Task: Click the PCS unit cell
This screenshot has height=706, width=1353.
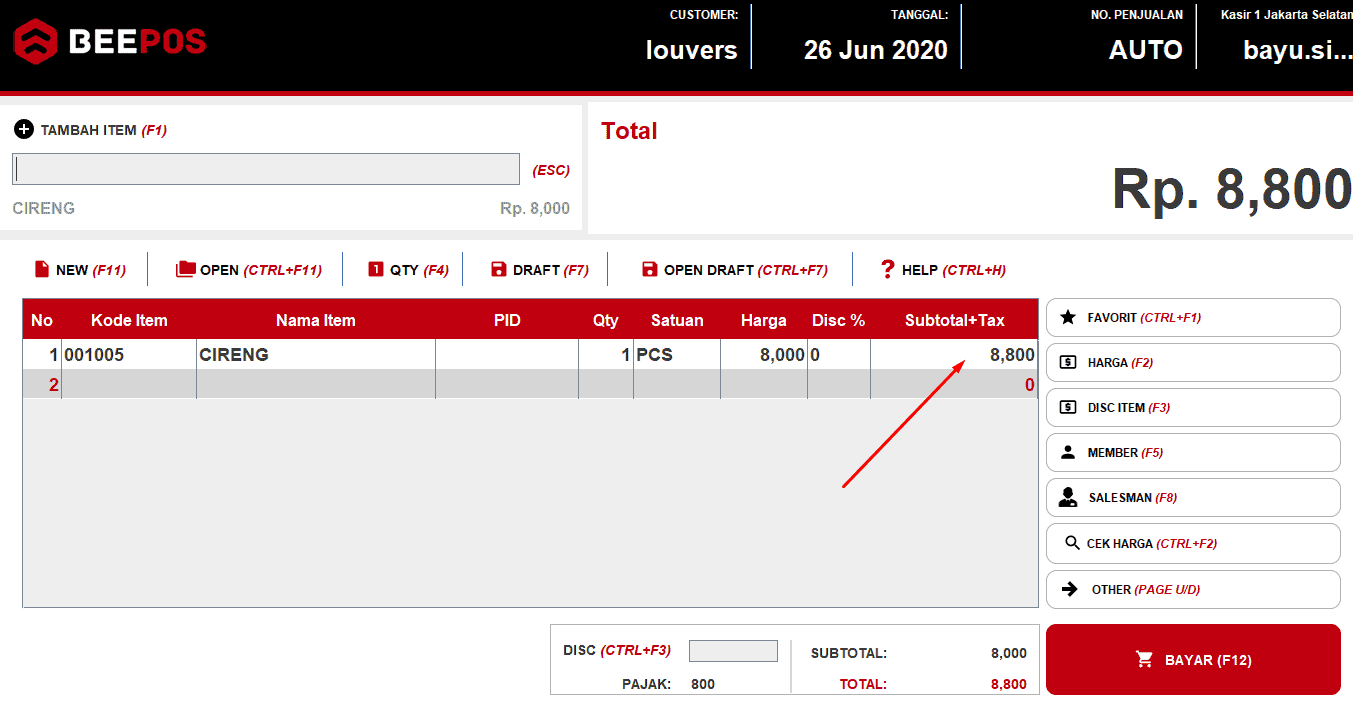Action: (x=677, y=354)
